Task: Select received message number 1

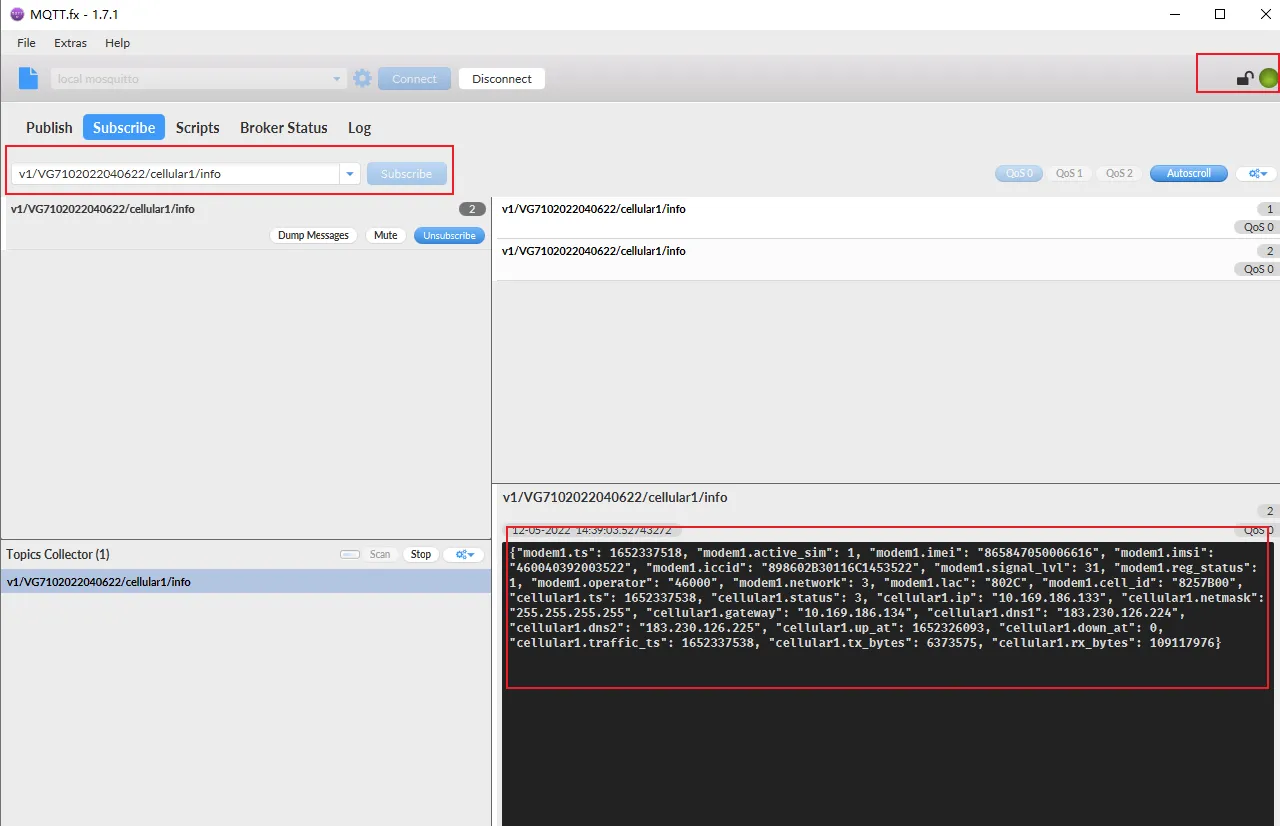Action: pyautogui.click(x=886, y=218)
